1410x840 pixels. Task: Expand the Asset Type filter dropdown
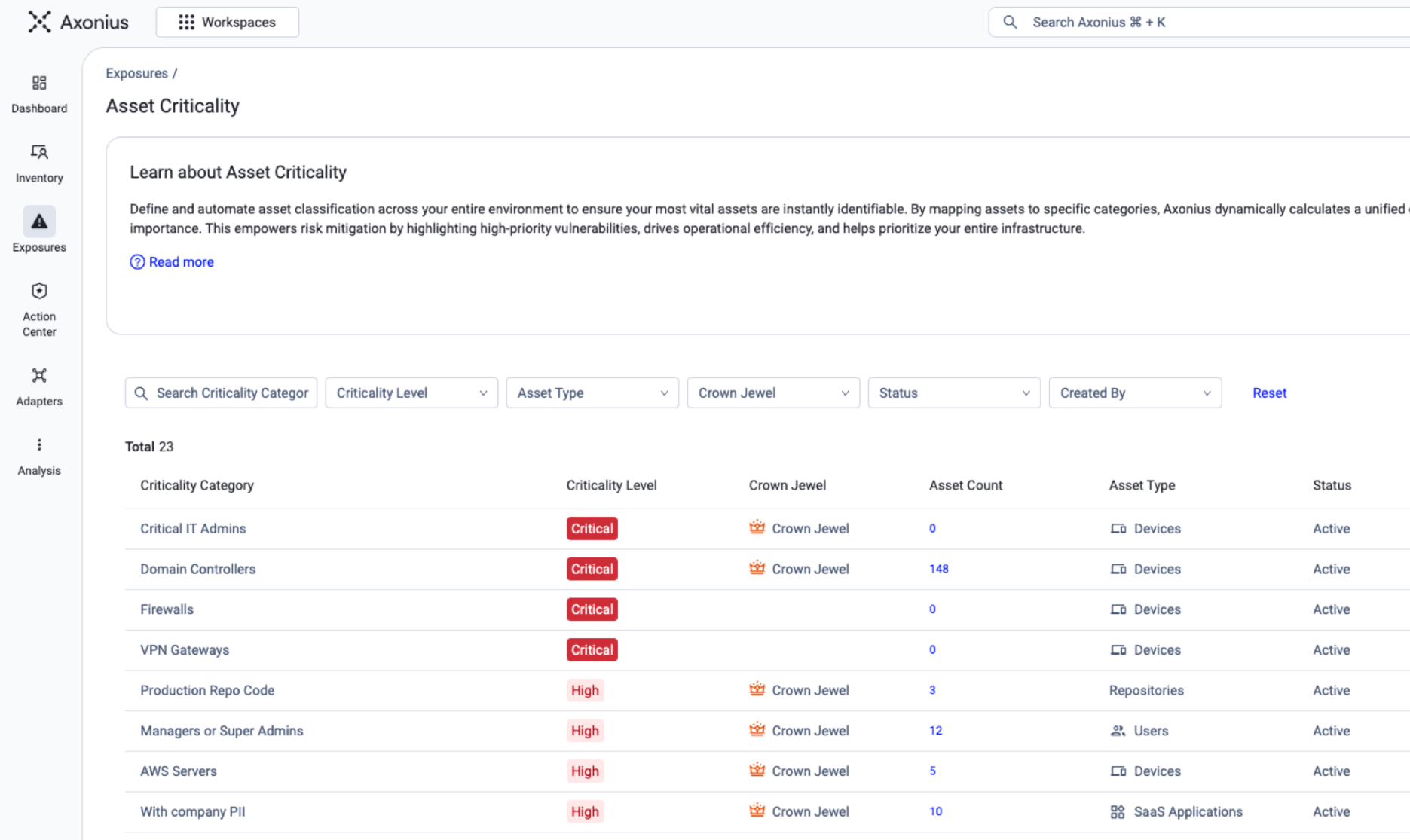[x=592, y=393]
